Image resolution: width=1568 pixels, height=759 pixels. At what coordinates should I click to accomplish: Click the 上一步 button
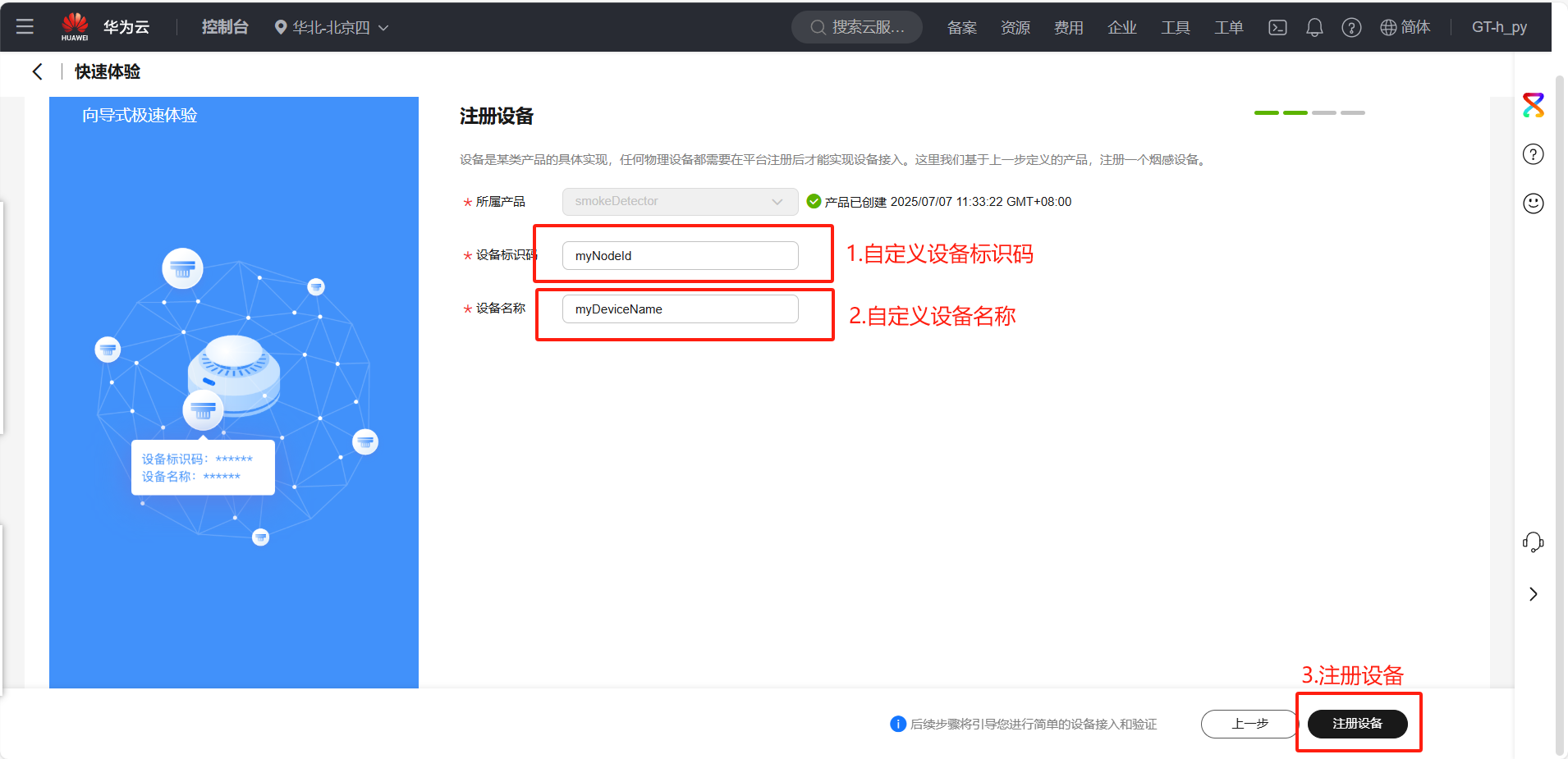(1249, 724)
